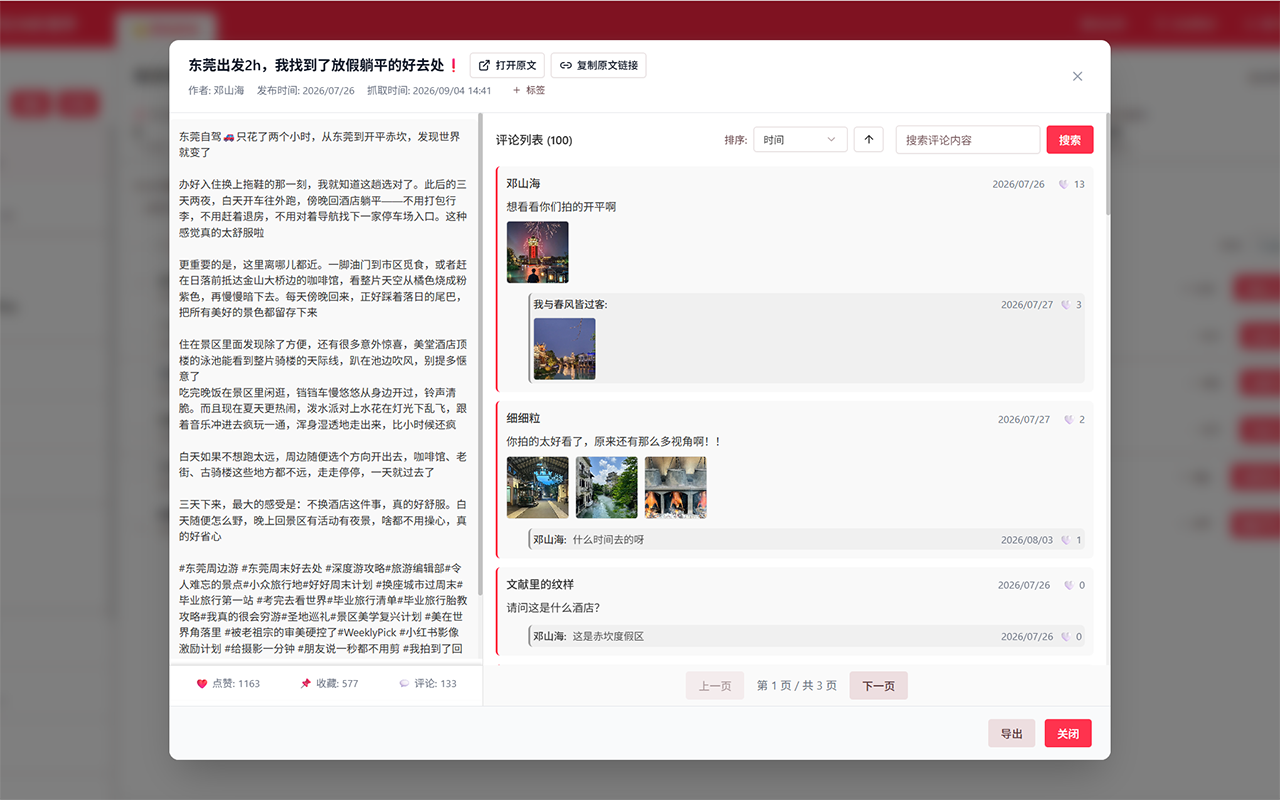1280x800 pixels.
Task: Click heart on 什么时间去的呀 reply
Action: tap(1065, 540)
